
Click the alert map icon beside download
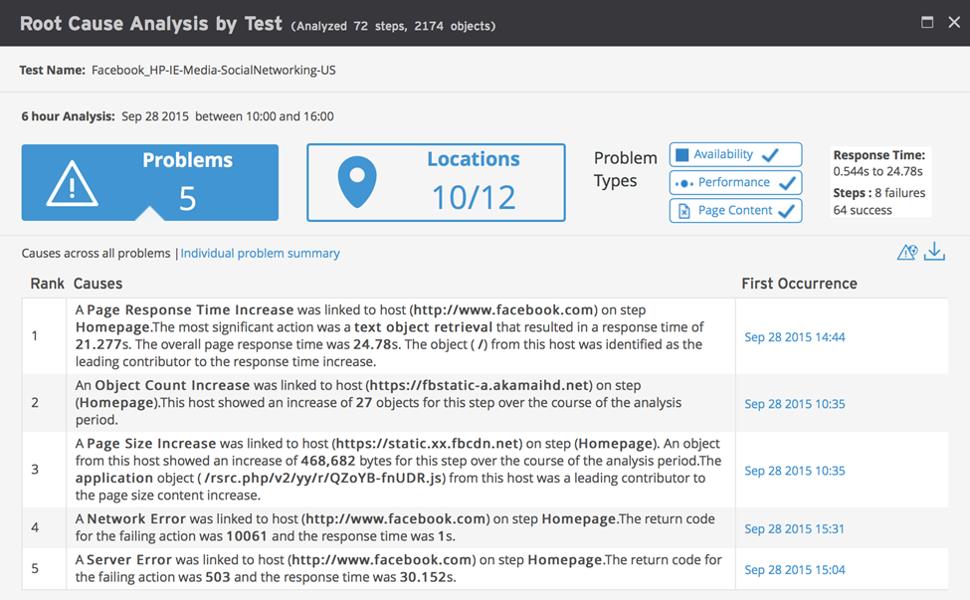pyautogui.click(x=907, y=252)
